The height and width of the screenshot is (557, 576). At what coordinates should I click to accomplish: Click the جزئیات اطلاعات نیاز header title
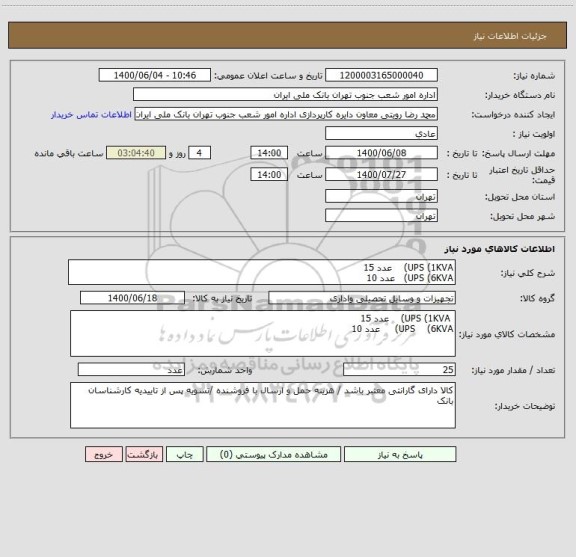point(510,36)
